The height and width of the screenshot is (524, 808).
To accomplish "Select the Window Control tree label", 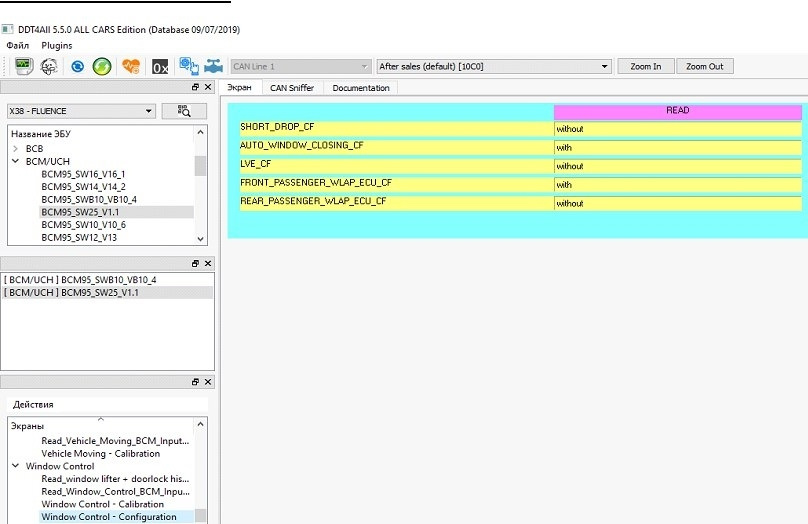I will pyautogui.click(x=60, y=466).
